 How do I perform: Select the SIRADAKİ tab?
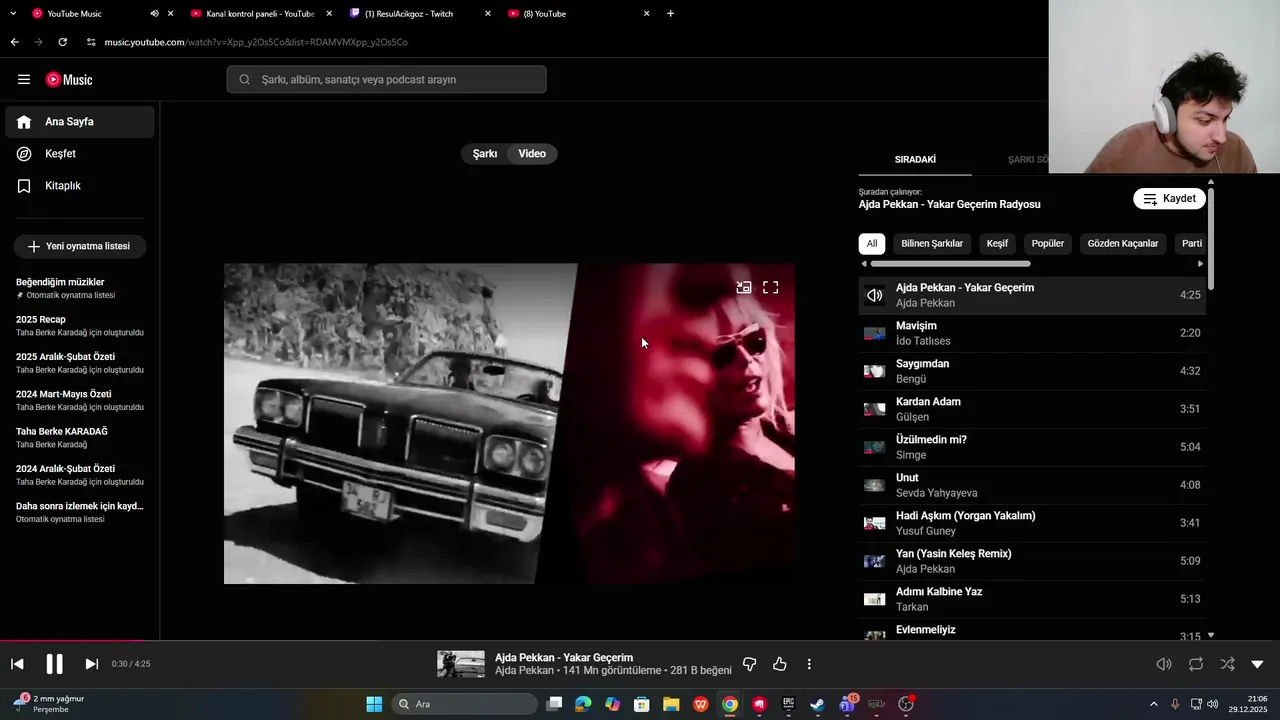(915, 159)
